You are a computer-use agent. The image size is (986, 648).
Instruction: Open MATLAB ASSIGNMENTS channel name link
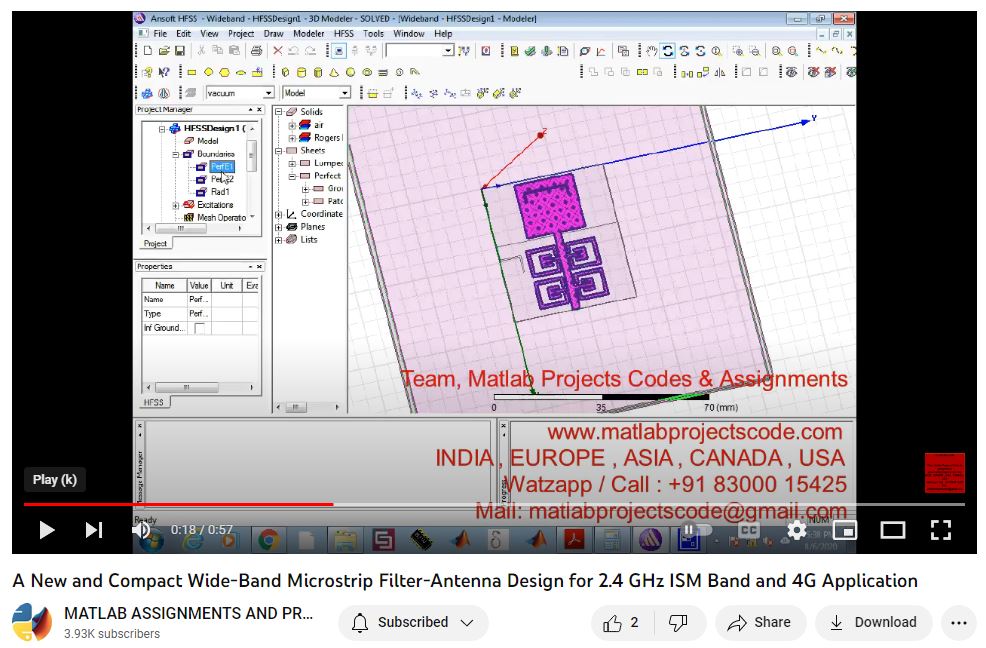pos(188,613)
